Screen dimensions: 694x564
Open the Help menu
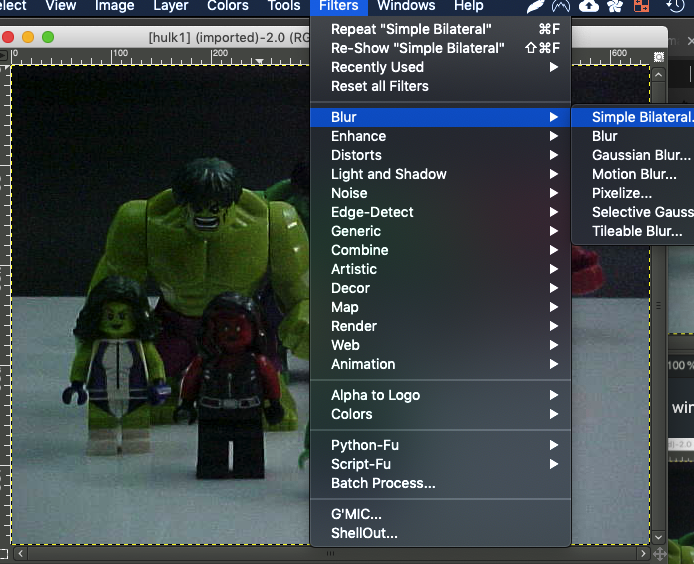tap(468, 6)
